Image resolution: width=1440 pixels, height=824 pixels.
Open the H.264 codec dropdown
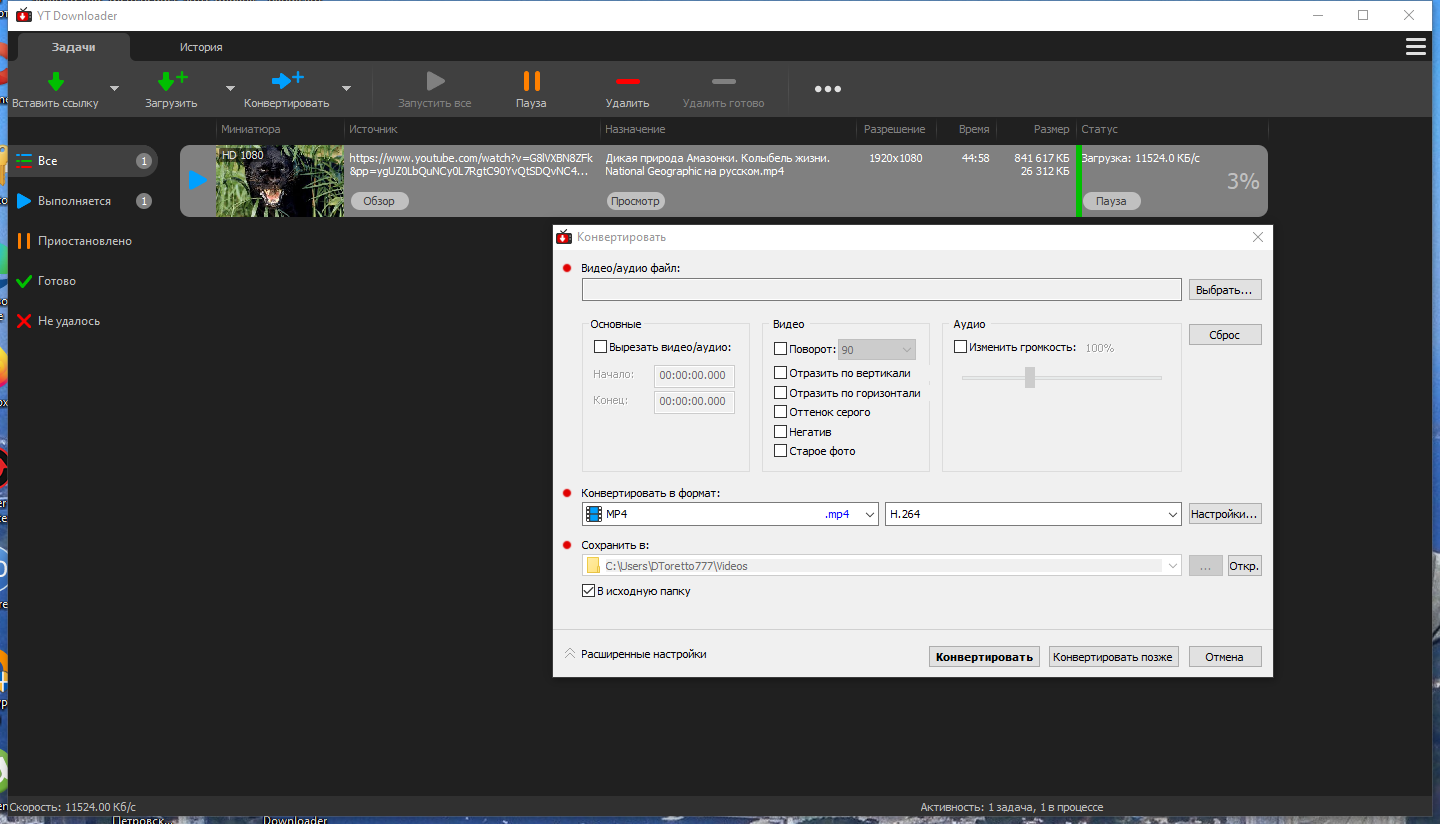(1033, 514)
